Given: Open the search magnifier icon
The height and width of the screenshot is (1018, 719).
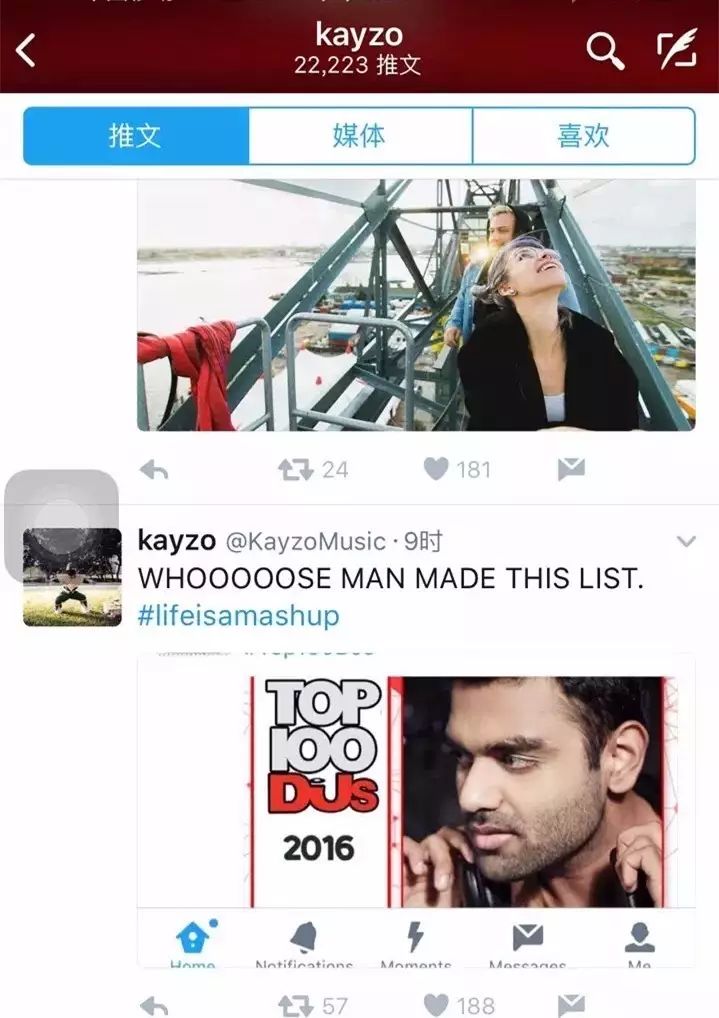Looking at the screenshot, I should pyautogui.click(x=604, y=51).
